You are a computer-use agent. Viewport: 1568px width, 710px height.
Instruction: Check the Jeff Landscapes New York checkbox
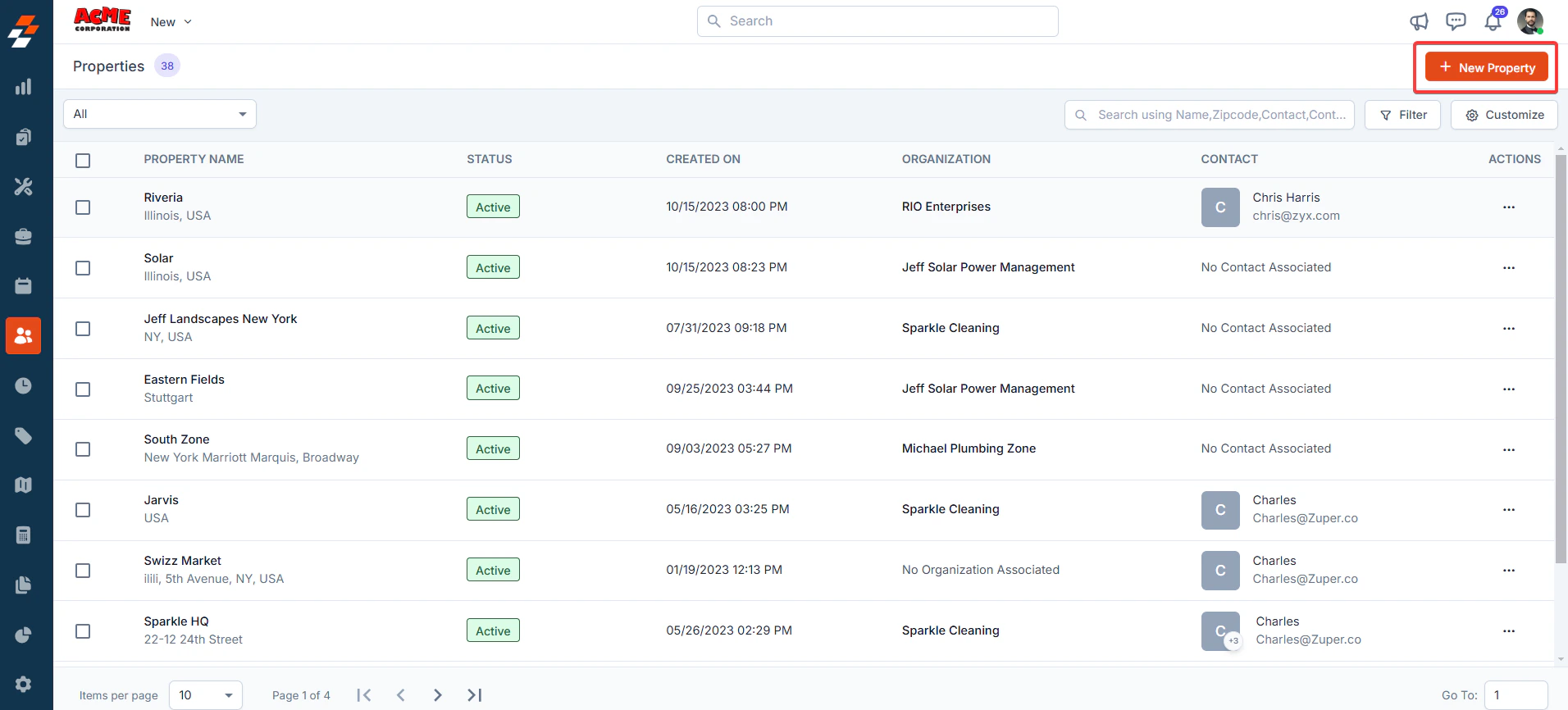tap(83, 329)
